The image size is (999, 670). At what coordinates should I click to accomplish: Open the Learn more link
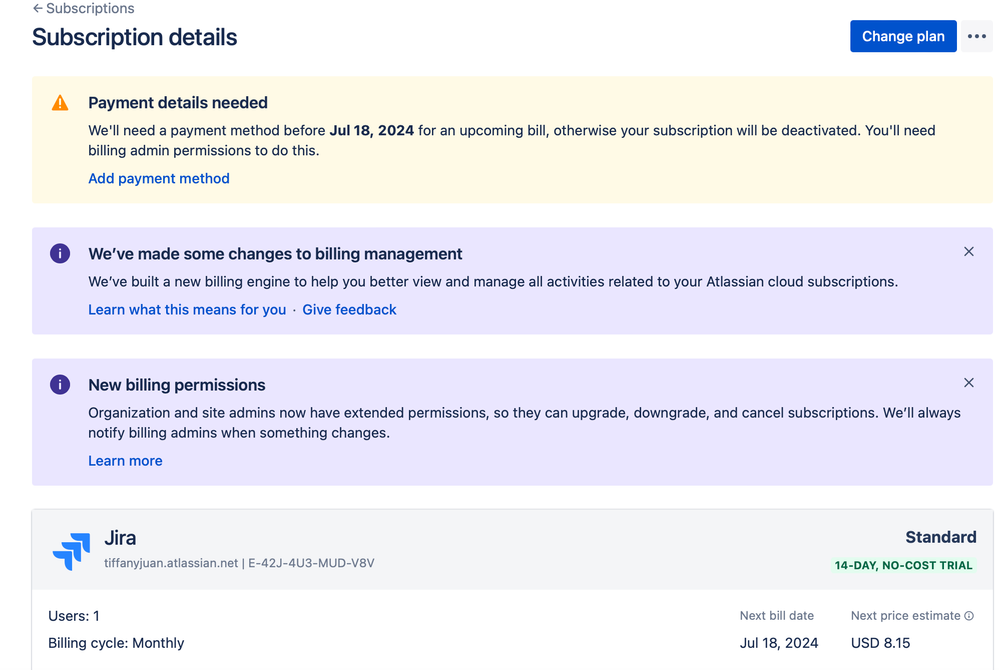pyautogui.click(x=125, y=461)
